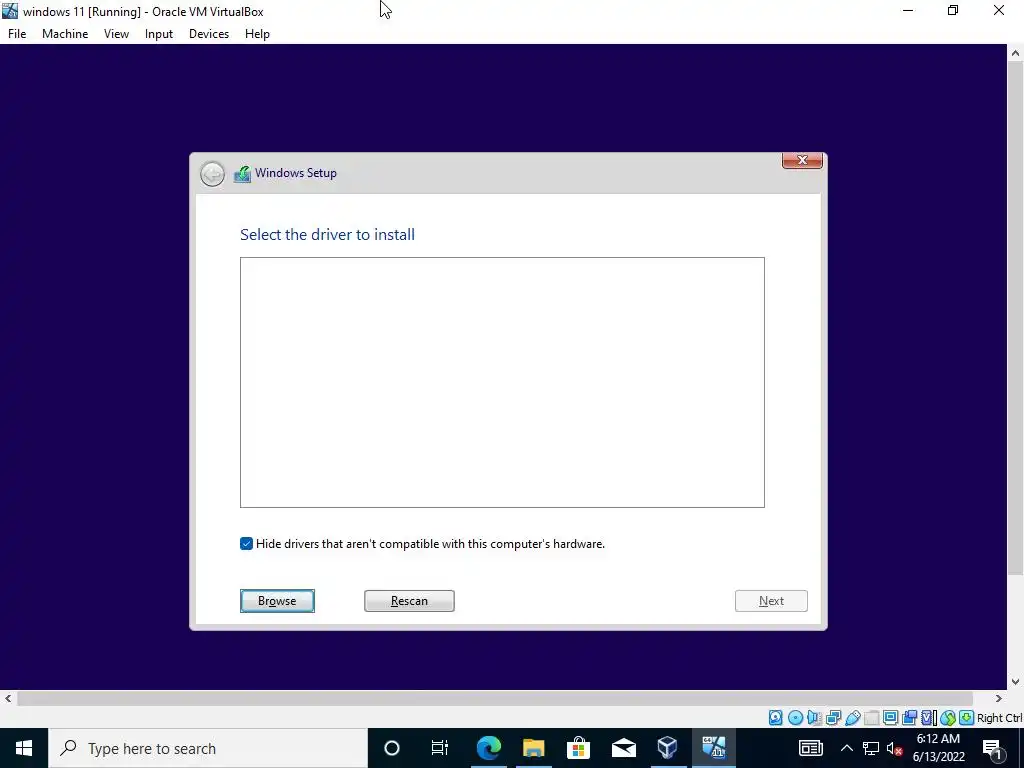Open the Input menu
This screenshot has width=1024, height=768.
point(159,34)
